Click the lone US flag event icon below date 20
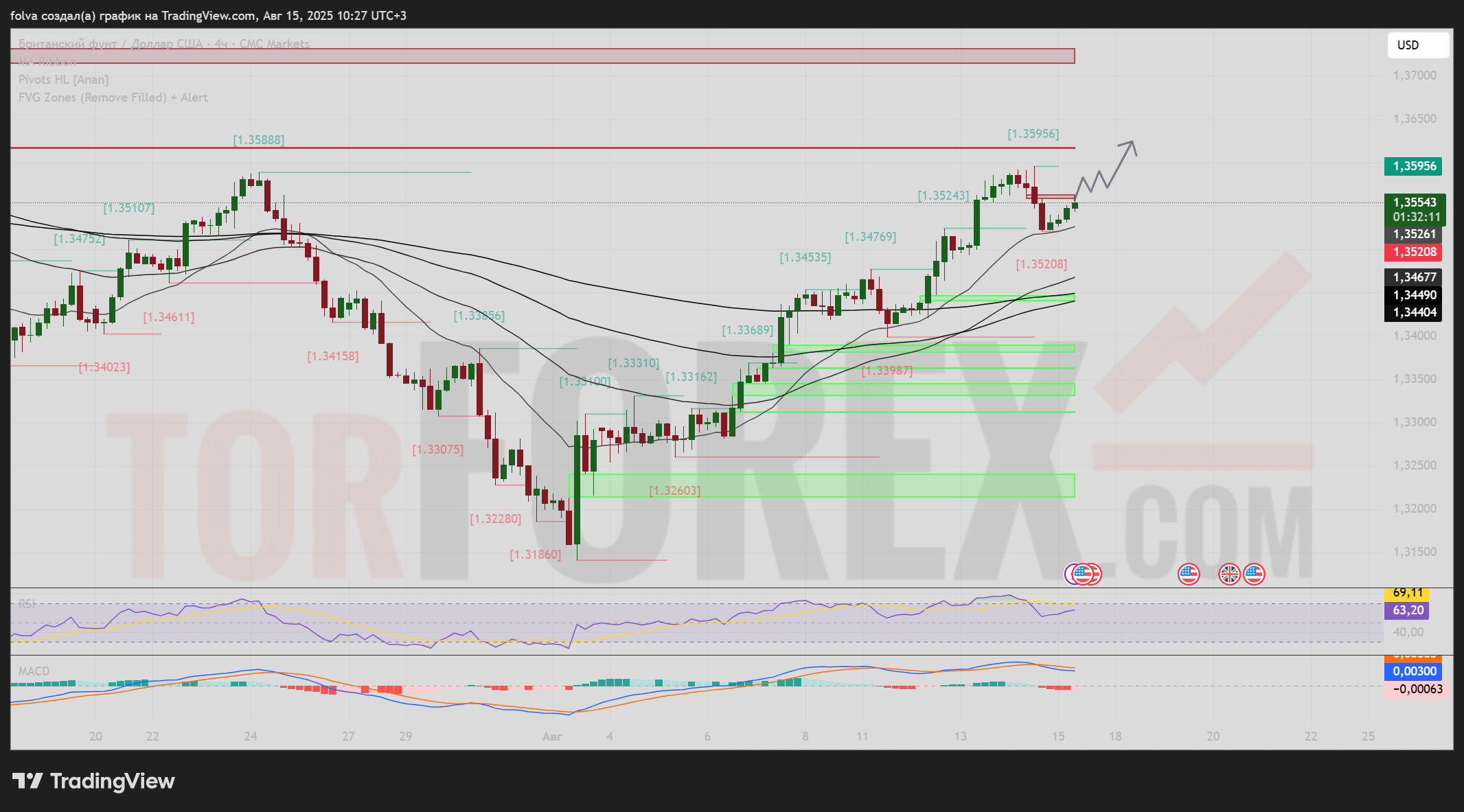 coord(1189,574)
